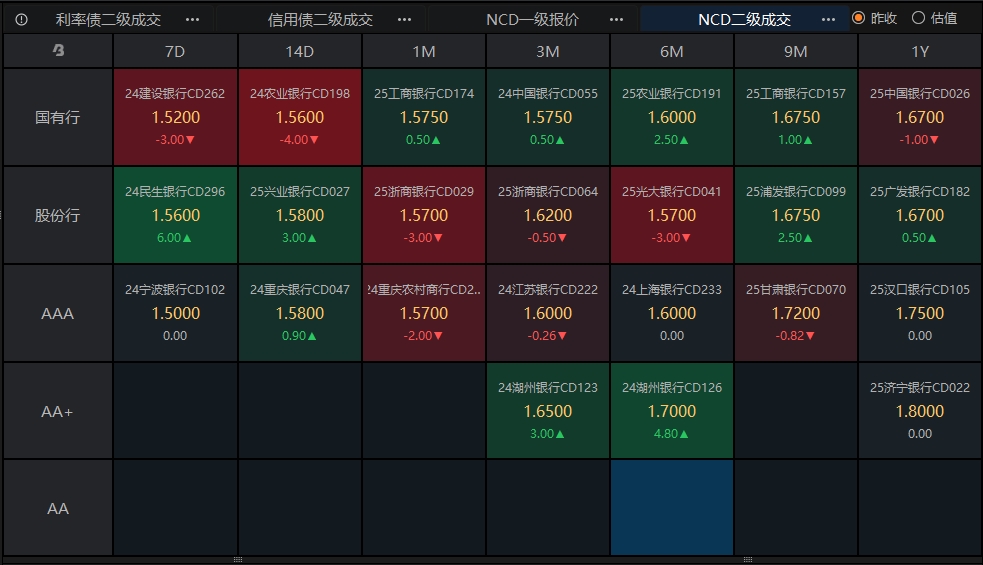
Task: Click the 1Y column header
Action: click(x=920, y=51)
